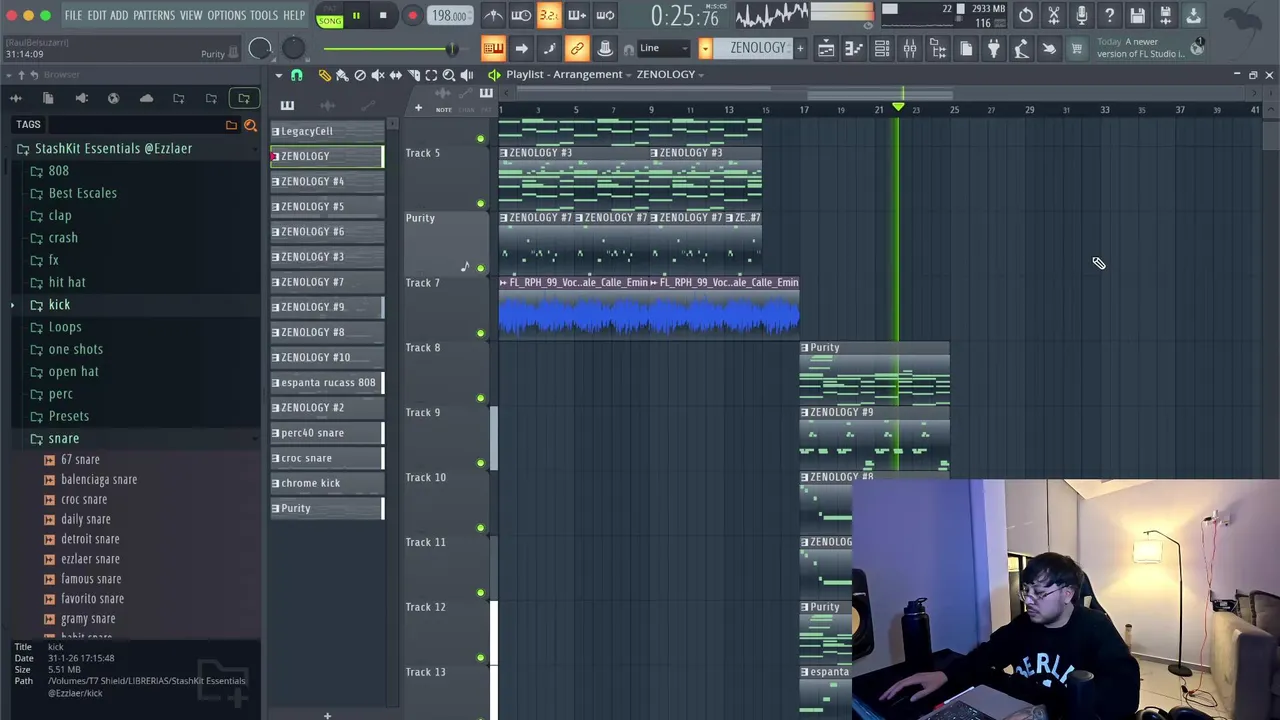This screenshot has width=1280, height=720.
Task: Click the main volume knob
Action: point(260,48)
